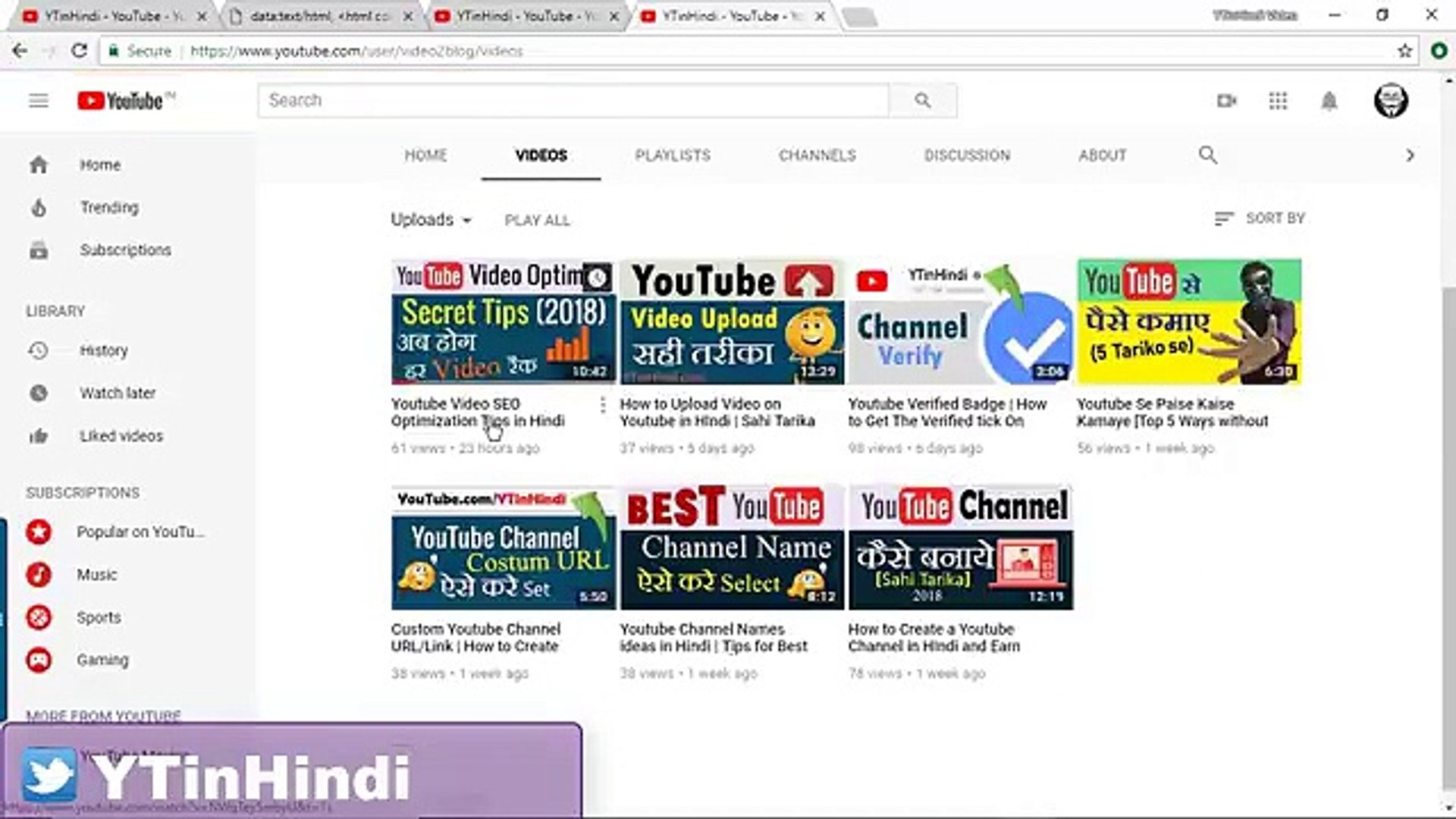1456x819 pixels.
Task: Open History from the sidebar
Action: (x=104, y=350)
